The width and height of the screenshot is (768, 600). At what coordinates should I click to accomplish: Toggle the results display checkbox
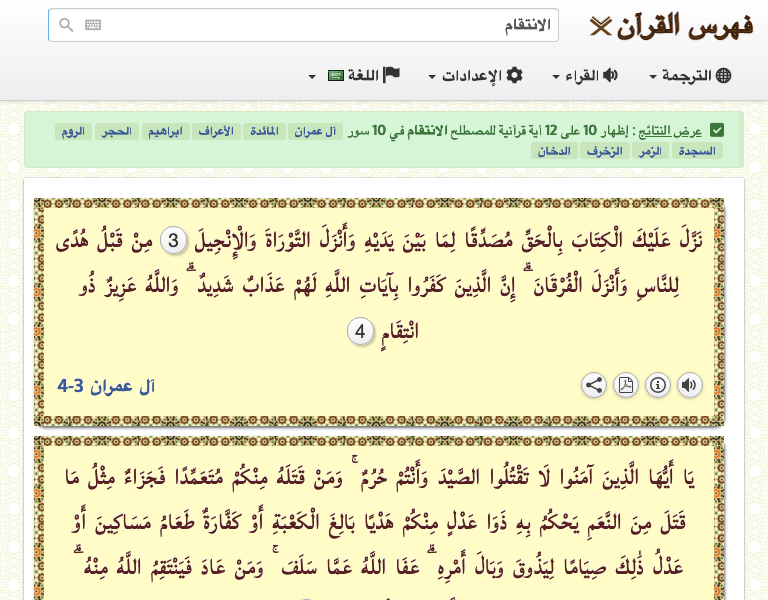pyautogui.click(x=716, y=131)
